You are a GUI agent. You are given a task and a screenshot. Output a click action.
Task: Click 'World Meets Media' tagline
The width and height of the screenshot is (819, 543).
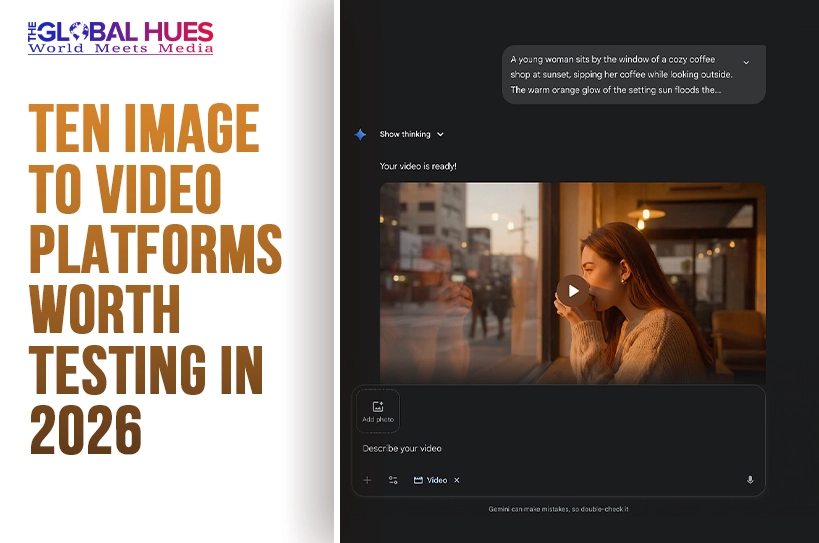(121, 49)
